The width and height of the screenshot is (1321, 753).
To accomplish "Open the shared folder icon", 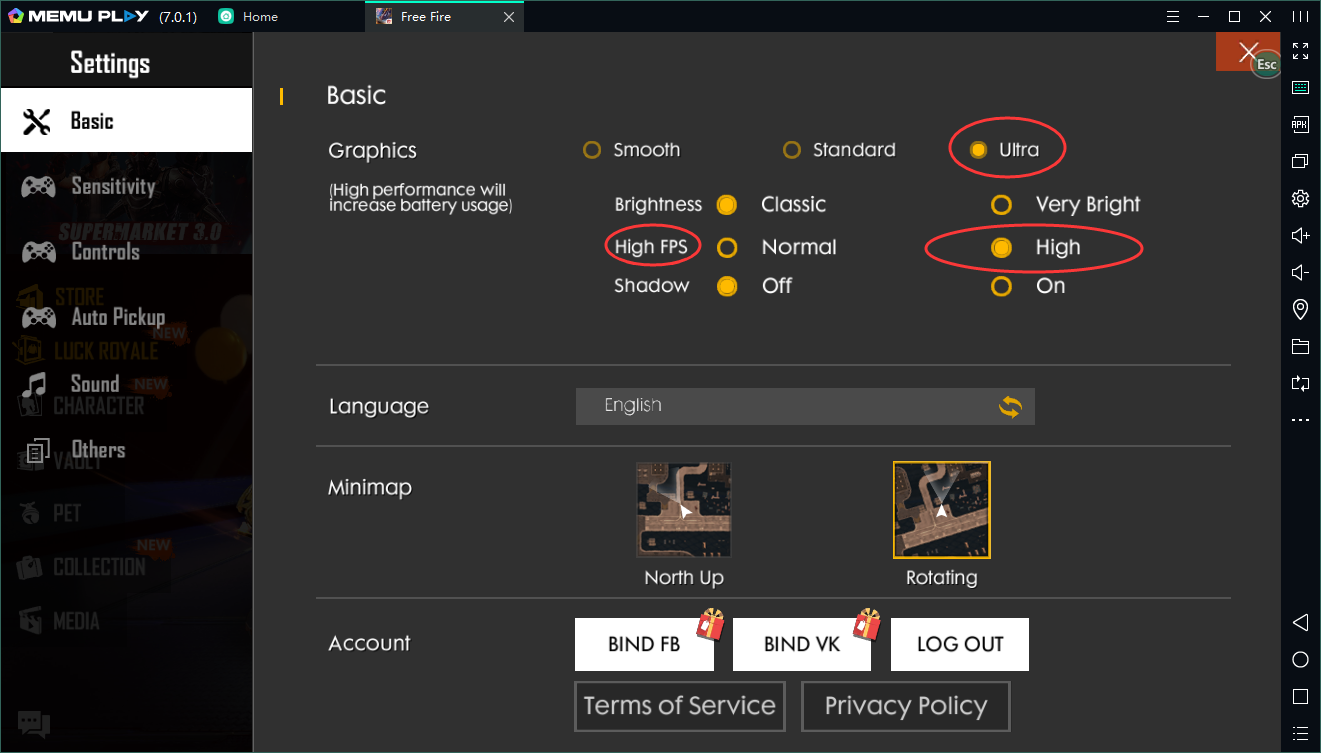I will click(x=1300, y=346).
